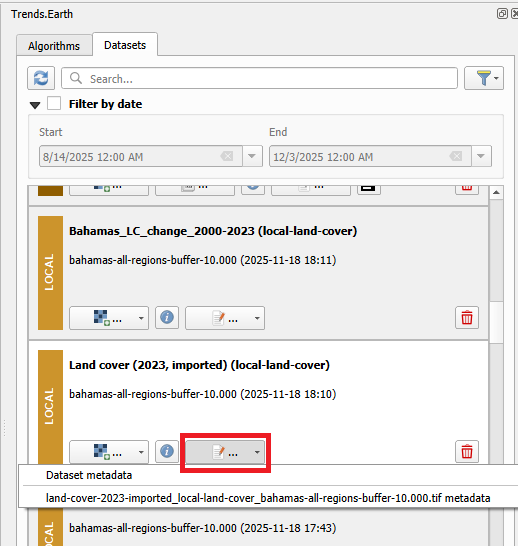Show info for Land cover 2023 imported

(167, 452)
